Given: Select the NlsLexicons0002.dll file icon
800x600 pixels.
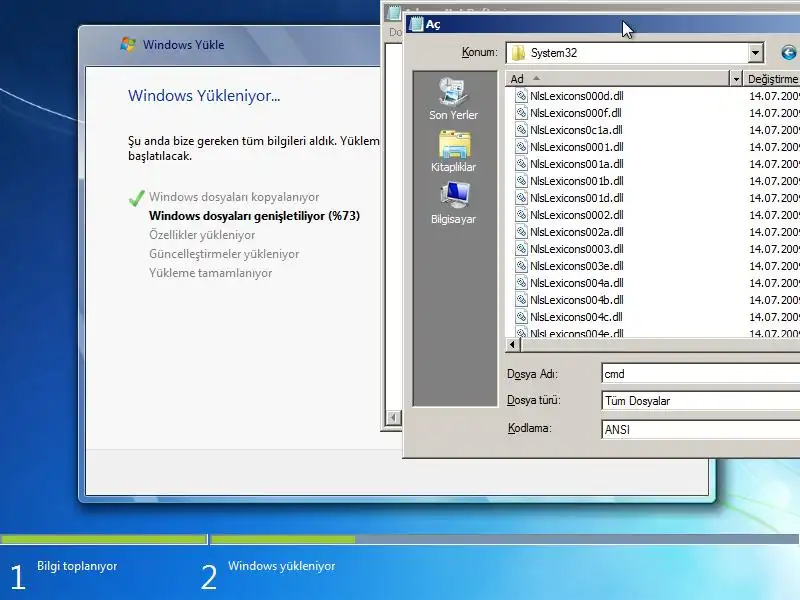Looking at the screenshot, I should [521, 215].
